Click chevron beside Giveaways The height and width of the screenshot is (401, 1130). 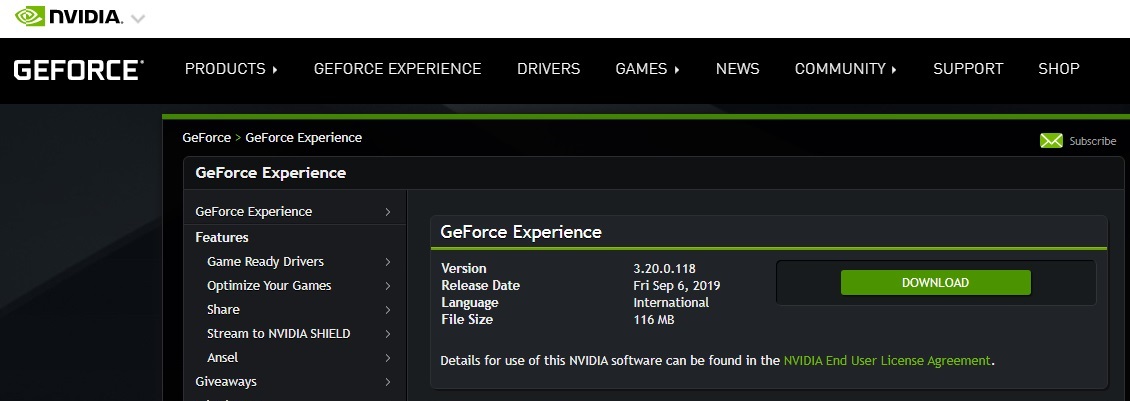pyautogui.click(x=388, y=382)
